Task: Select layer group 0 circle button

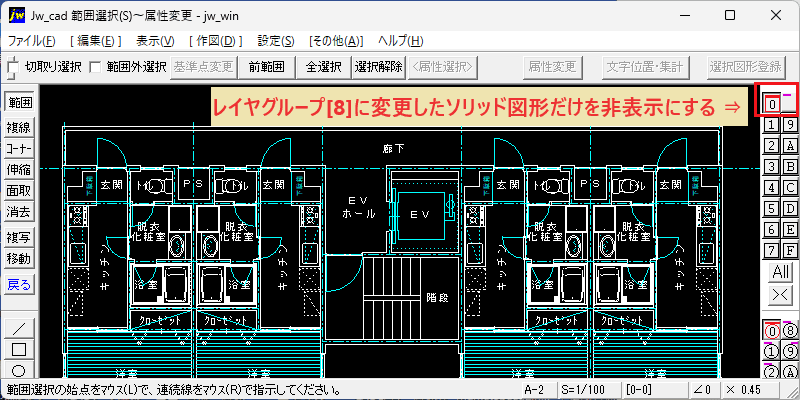Action: pos(772,331)
